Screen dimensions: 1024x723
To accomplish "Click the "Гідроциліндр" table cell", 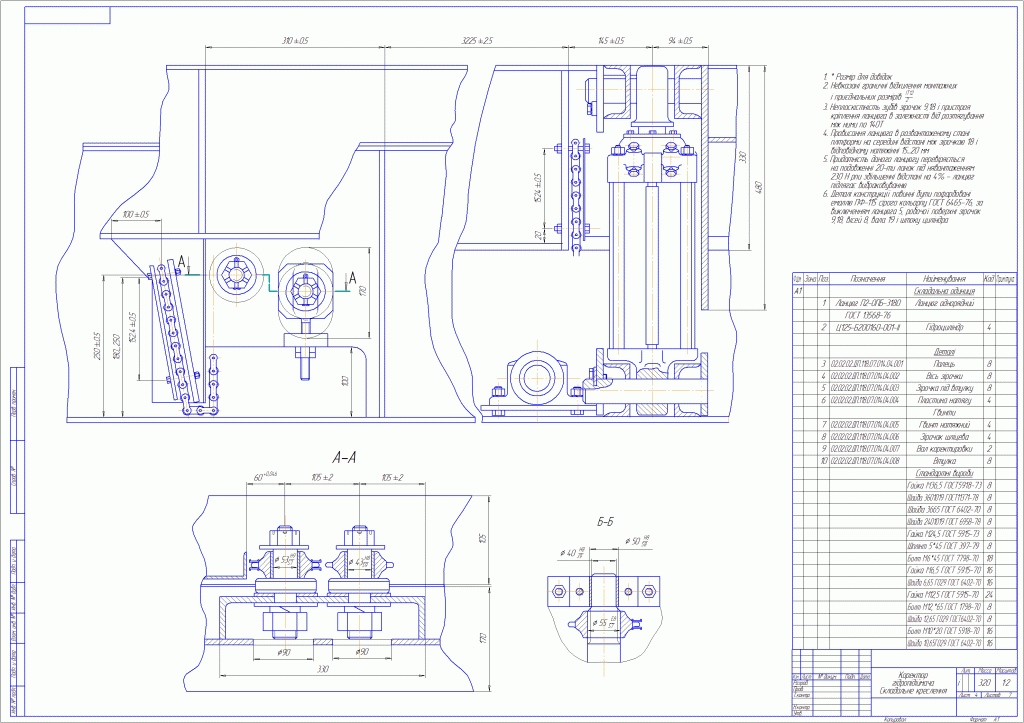I will pyautogui.click(x=944, y=327).
